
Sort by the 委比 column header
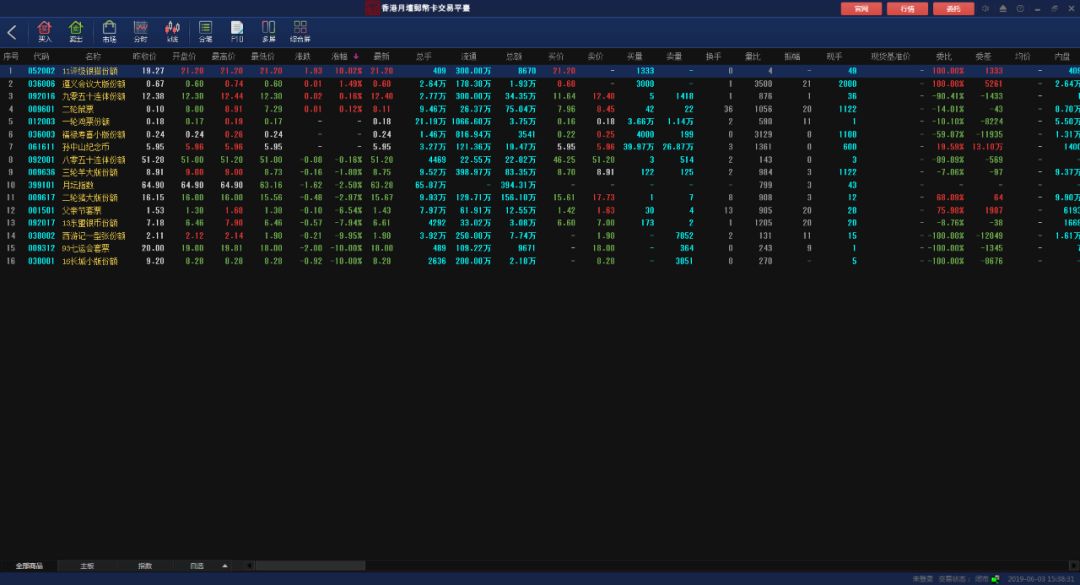coord(944,57)
